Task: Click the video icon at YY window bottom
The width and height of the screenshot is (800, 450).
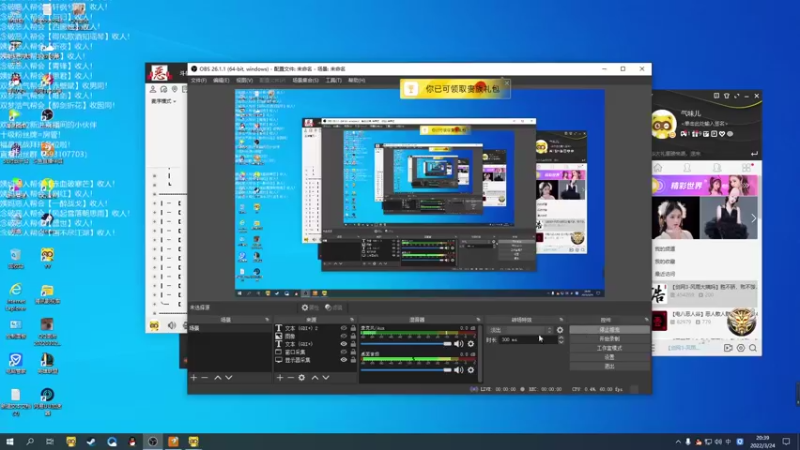Action: [728, 348]
